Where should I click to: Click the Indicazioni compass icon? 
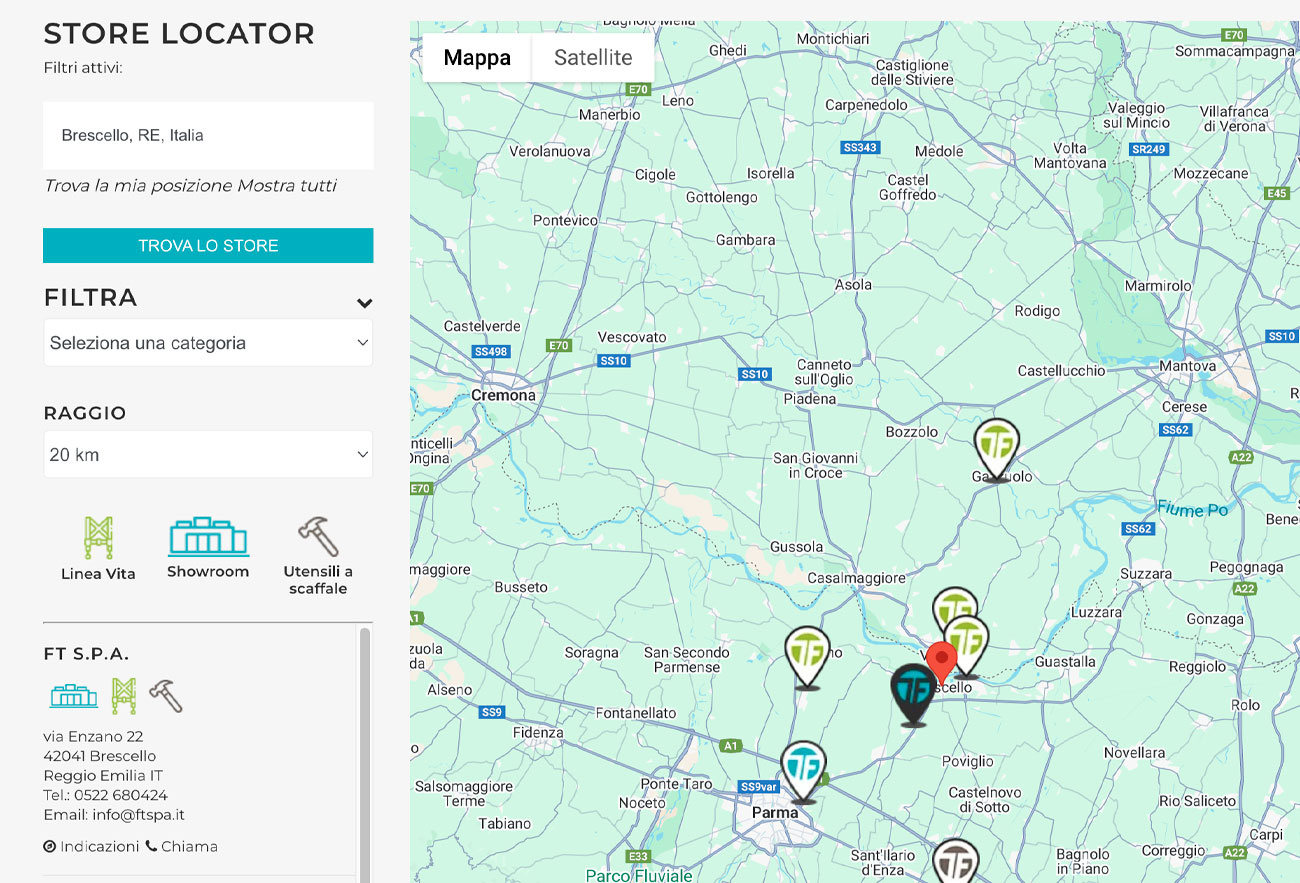[50, 846]
